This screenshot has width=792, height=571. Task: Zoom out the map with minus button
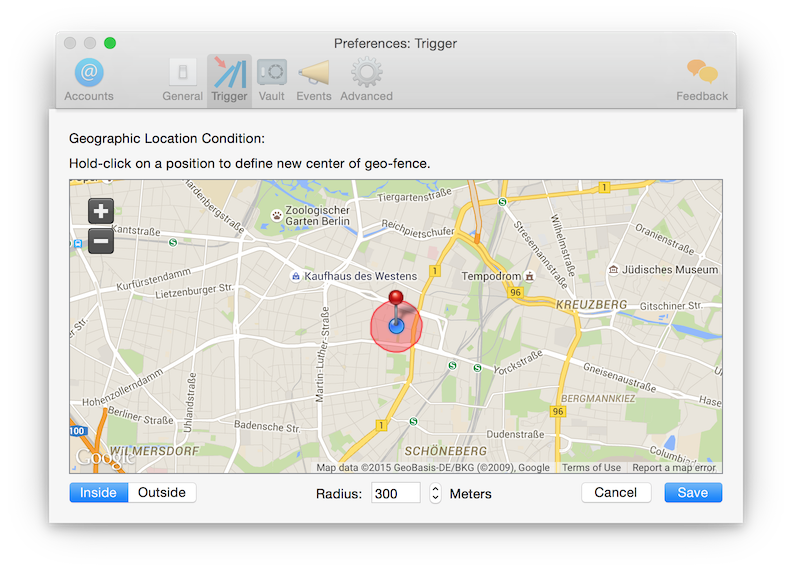coord(101,241)
